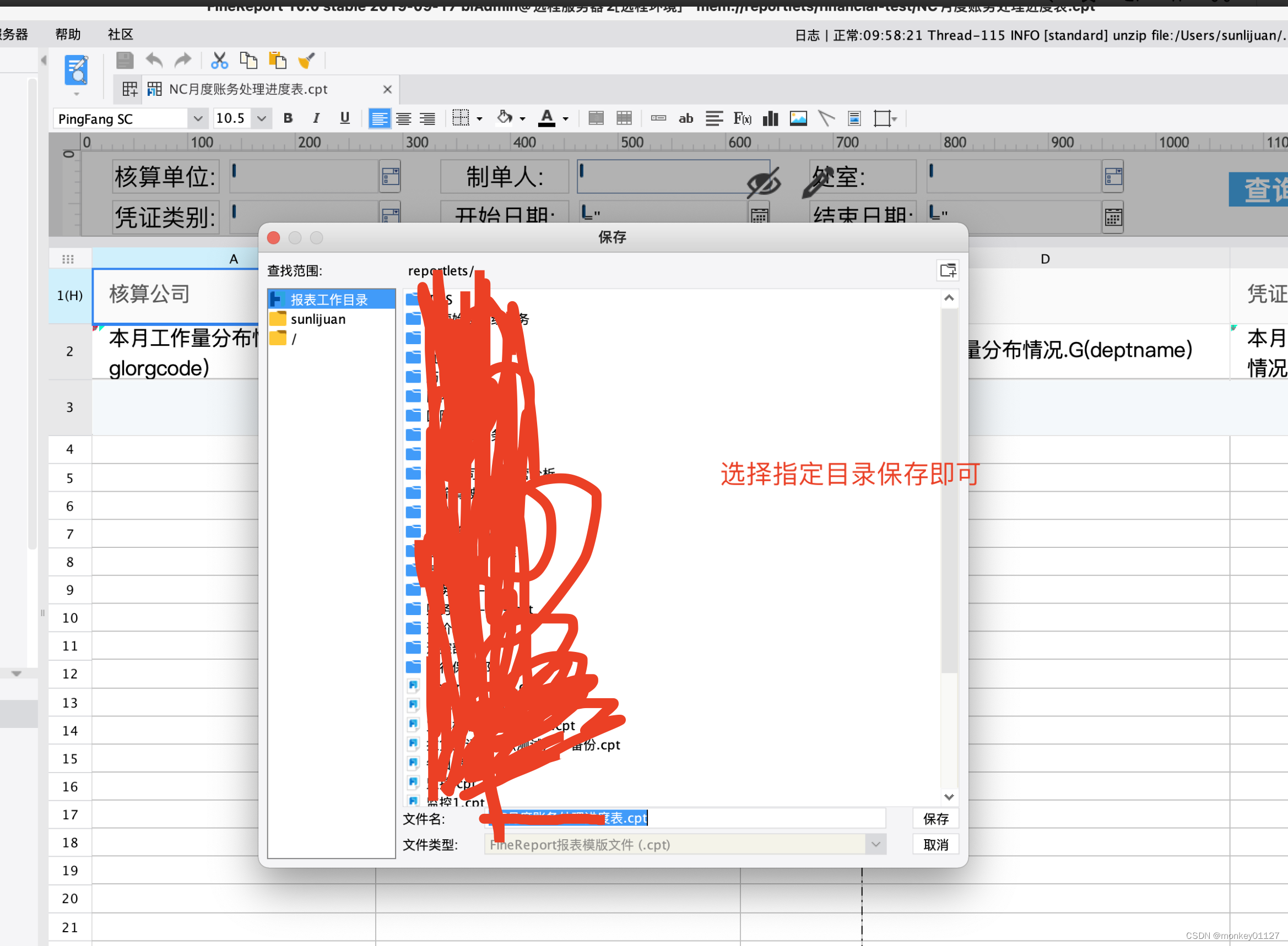Open date picker for 开始日期 field
The height and width of the screenshot is (946, 1288).
click(760, 216)
